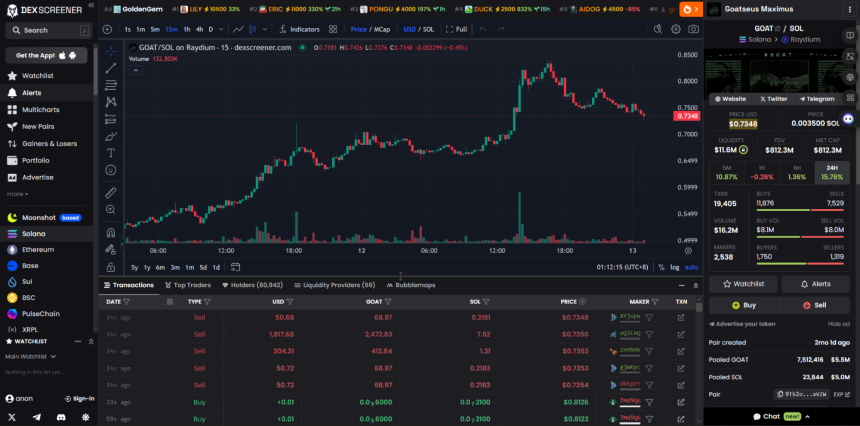Toggle theme settings sun icon
Screen dimensions: 860x426
coord(86,417)
